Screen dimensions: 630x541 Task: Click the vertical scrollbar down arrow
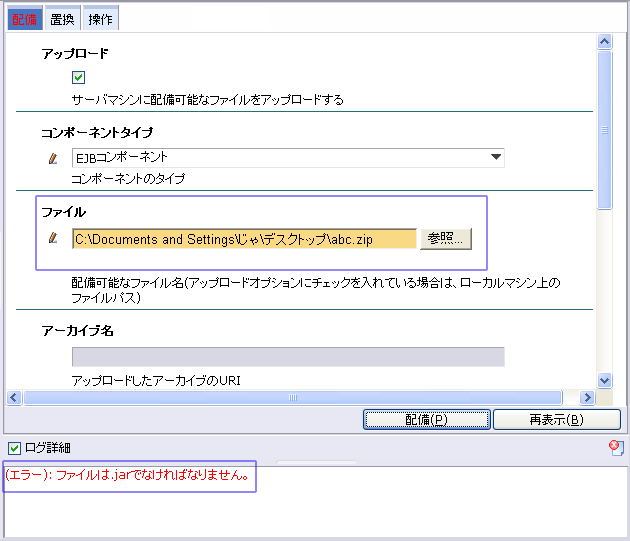[604, 380]
